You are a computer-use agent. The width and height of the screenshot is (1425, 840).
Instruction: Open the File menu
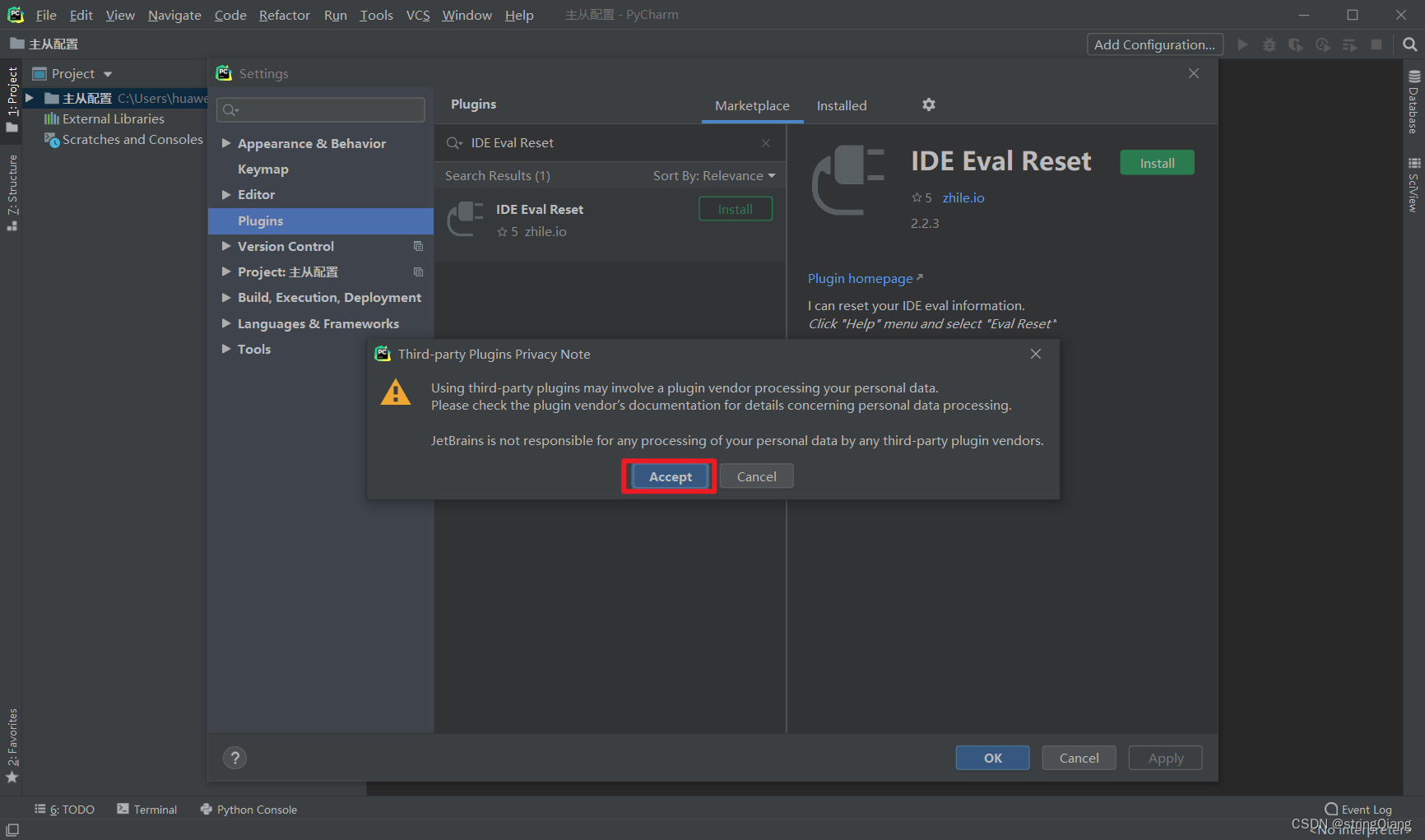[x=46, y=15]
